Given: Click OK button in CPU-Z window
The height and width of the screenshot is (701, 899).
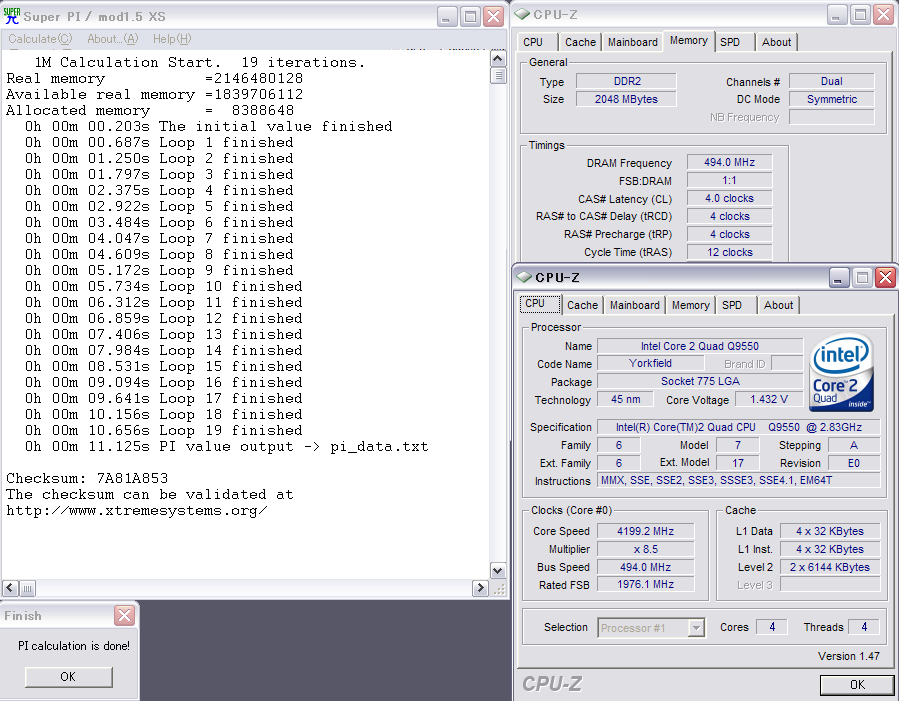Looking at the screenshot, I should pyautogui.click(x=857, y=684).
